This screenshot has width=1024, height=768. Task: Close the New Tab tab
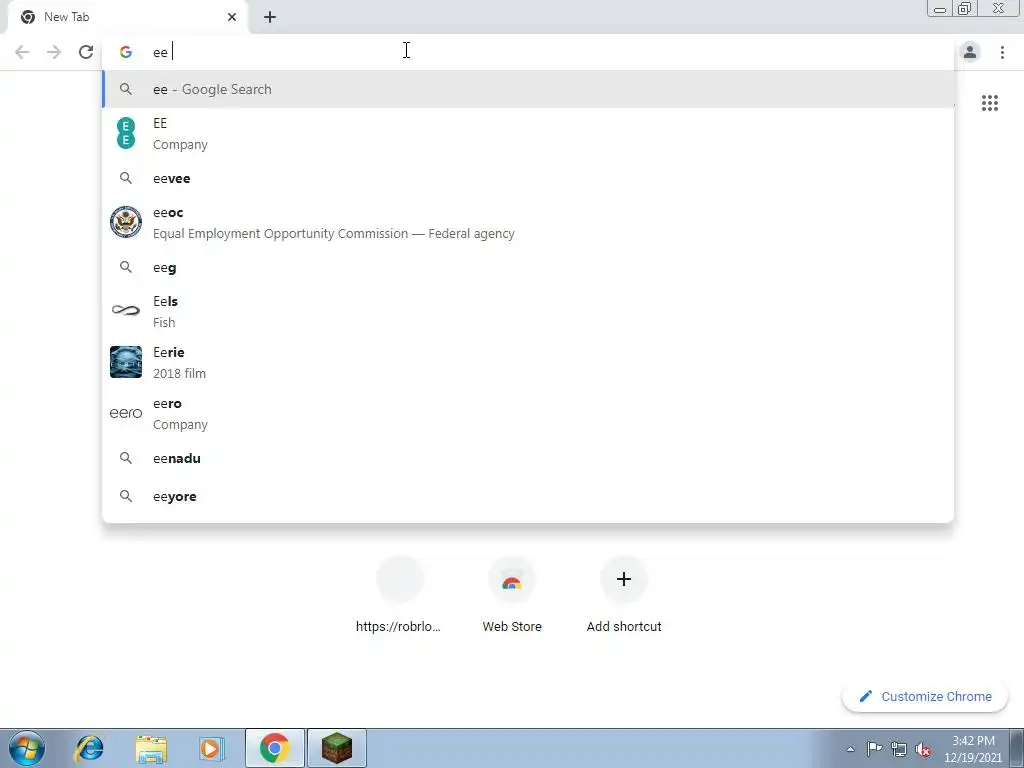coord(232,17)
